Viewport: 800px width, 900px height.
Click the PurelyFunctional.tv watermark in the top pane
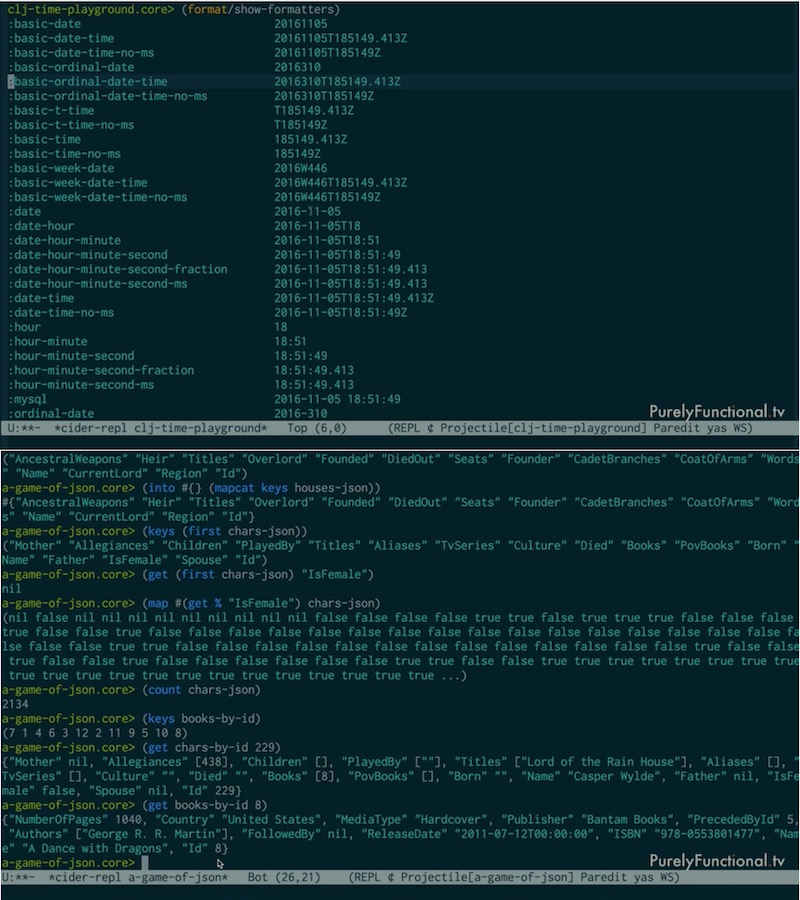tap(716, 411)
